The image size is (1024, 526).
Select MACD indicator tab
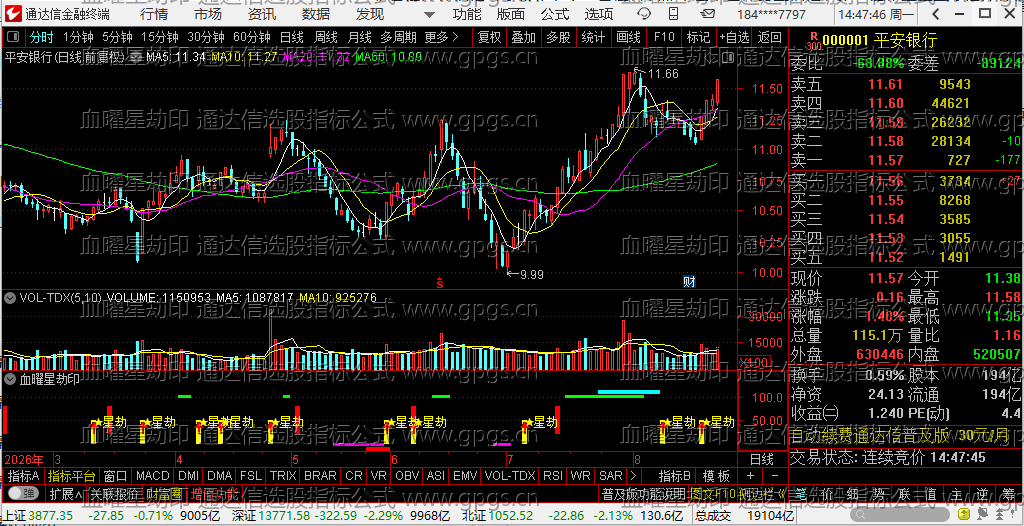(153, 476)
